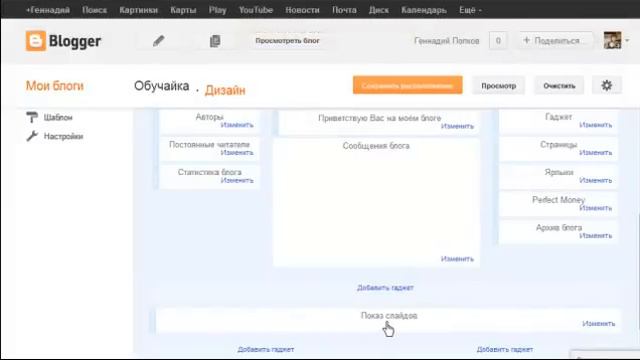Screen dimensions: 640x360
Task: Click Изменить for Статистика блога gadget
Action: (237, 180)
